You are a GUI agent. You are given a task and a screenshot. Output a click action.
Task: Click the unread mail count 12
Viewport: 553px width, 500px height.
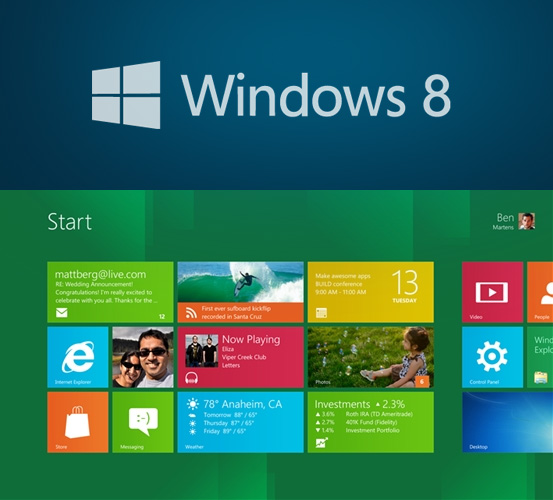tap(162, 317)
